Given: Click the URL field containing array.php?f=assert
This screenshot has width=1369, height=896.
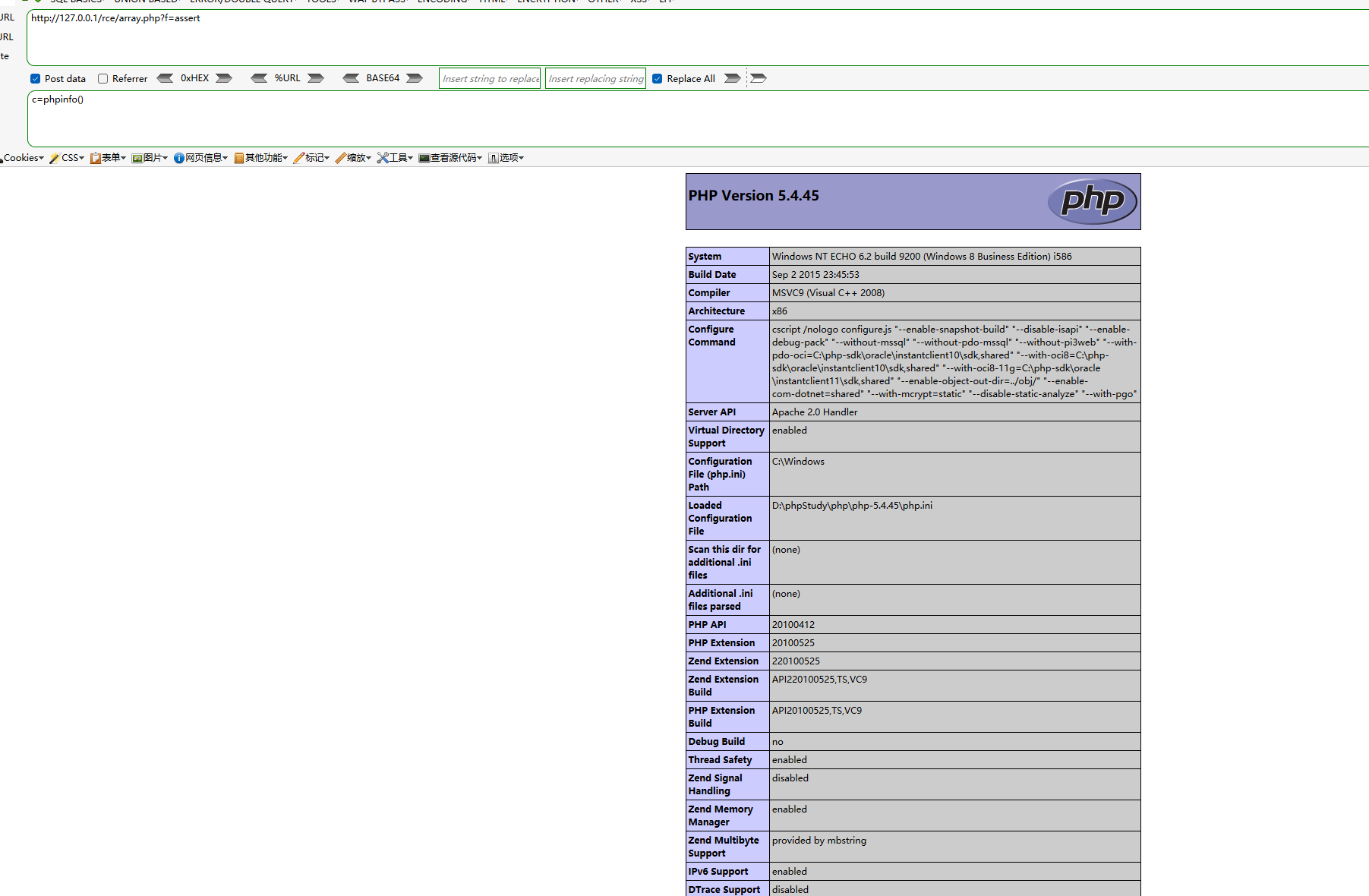Looking at the screenshot, I should pyautogui.click(x=698, y=38).
